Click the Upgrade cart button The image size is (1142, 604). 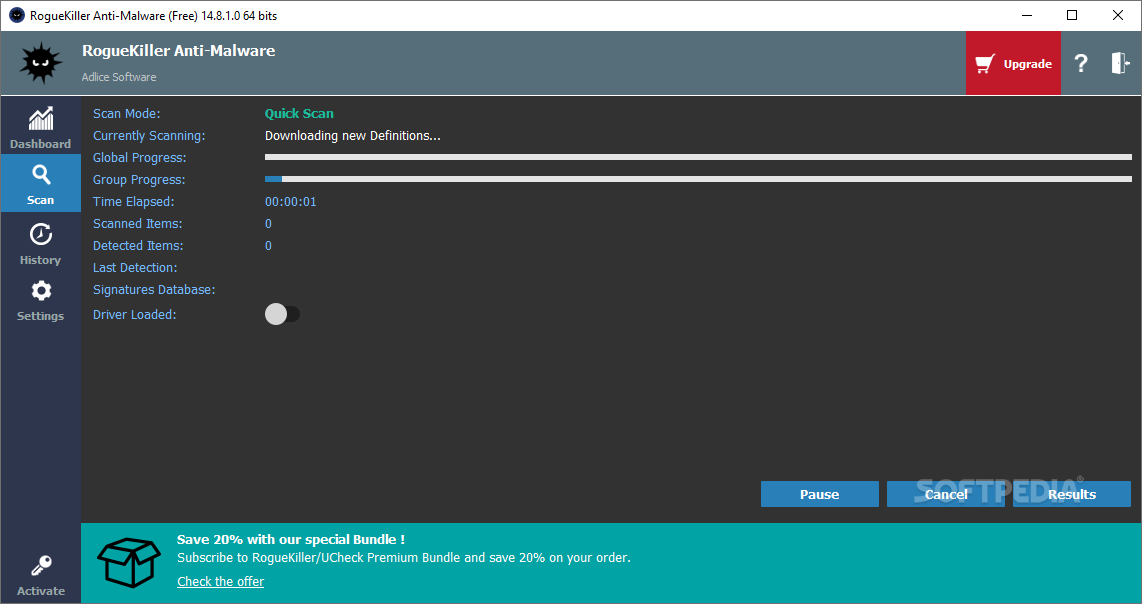tap(1013, 63)
